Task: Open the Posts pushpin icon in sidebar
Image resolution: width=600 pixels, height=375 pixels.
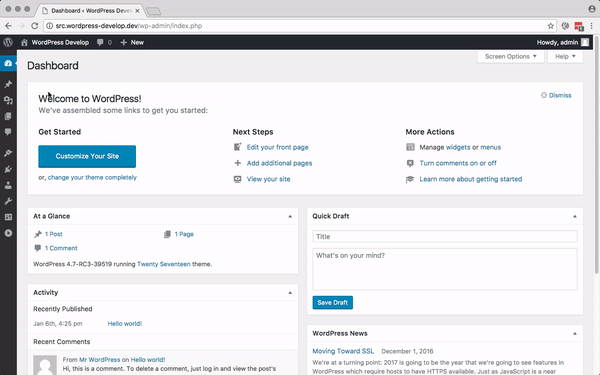Action: (x=8, y=84)
